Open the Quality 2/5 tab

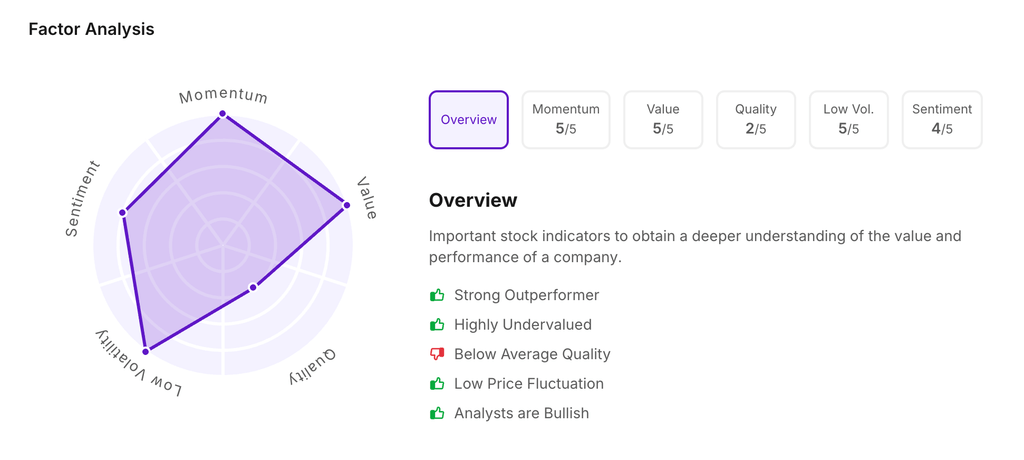pos(756,120)
